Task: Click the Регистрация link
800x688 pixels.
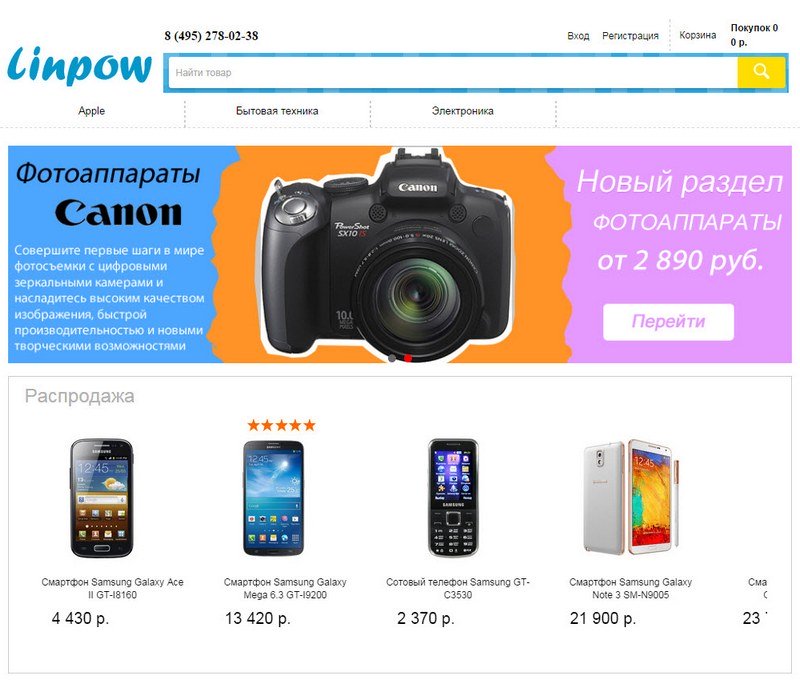Action: [x=630, y=36]
